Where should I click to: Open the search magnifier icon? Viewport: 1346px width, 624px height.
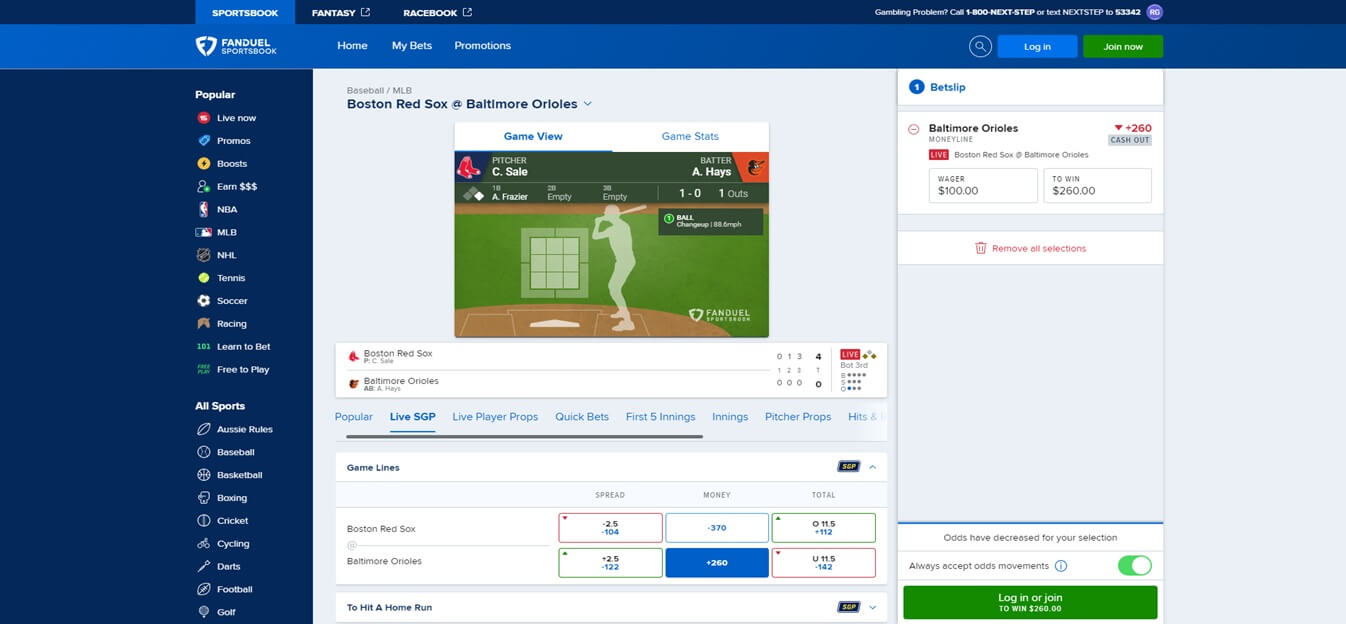(x=980, y=46)
